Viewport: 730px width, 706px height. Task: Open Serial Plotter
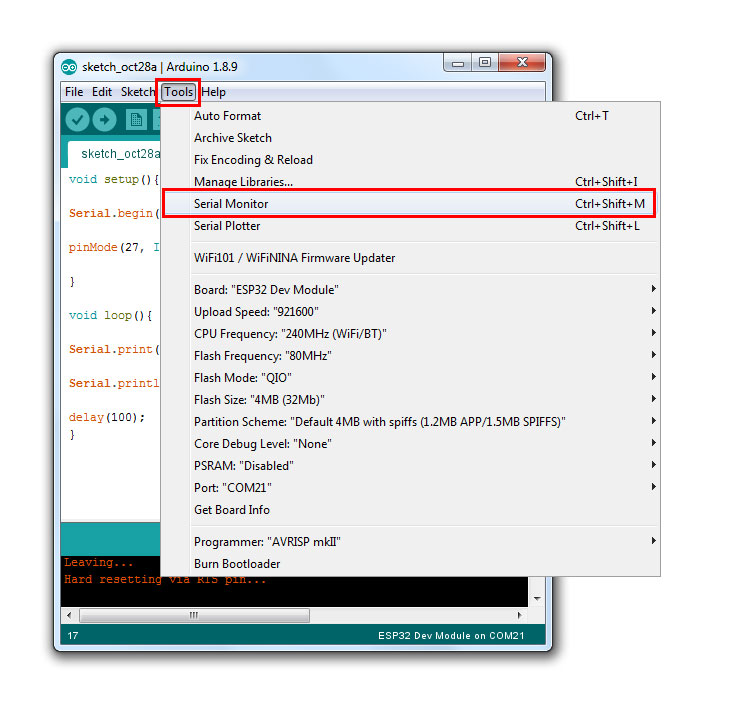411,226
